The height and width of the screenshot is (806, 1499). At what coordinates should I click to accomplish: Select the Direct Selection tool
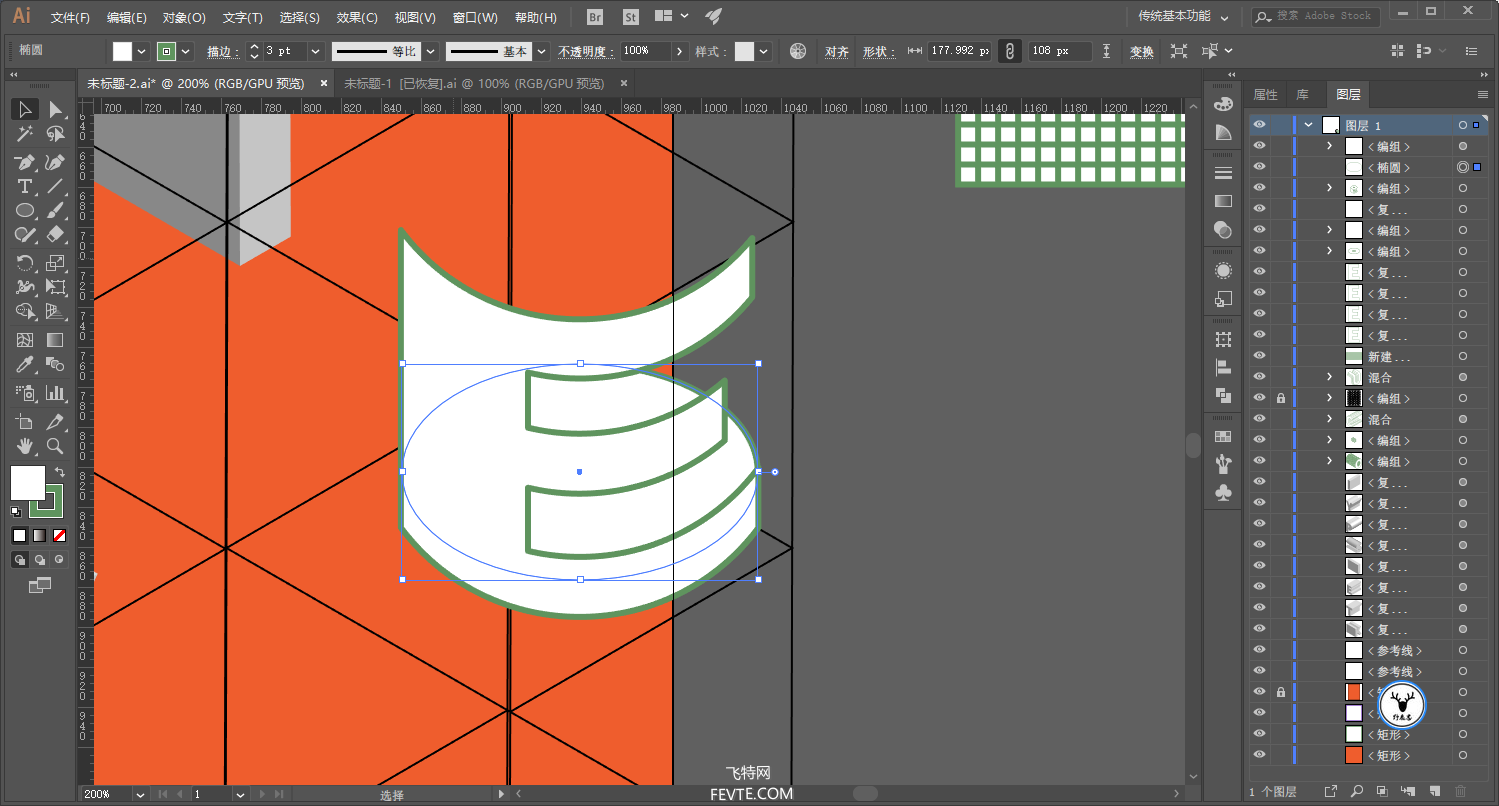56,110
